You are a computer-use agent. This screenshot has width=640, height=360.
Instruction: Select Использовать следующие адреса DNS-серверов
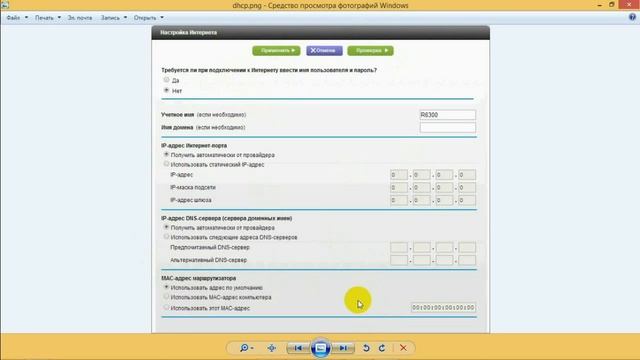(166, 237)
